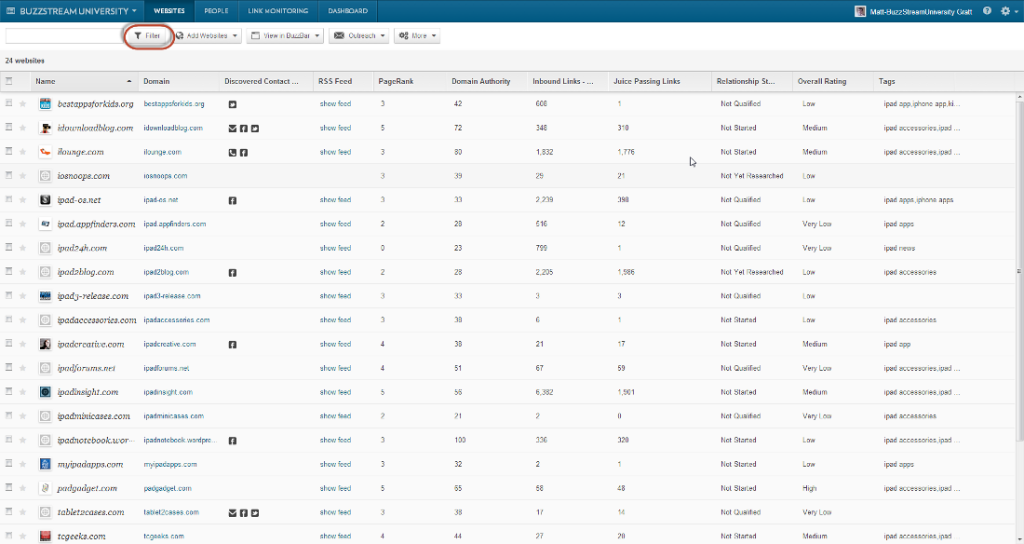The height and width of the screenshot is (544, 1024).
Task: Star the ilounge.com website
Action: coord(23,152)
